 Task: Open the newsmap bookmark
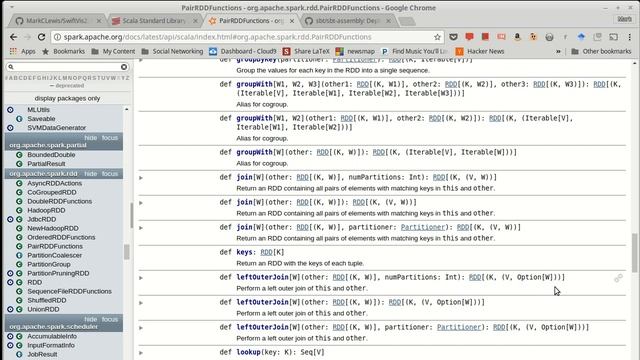click(x=355, y=51)
